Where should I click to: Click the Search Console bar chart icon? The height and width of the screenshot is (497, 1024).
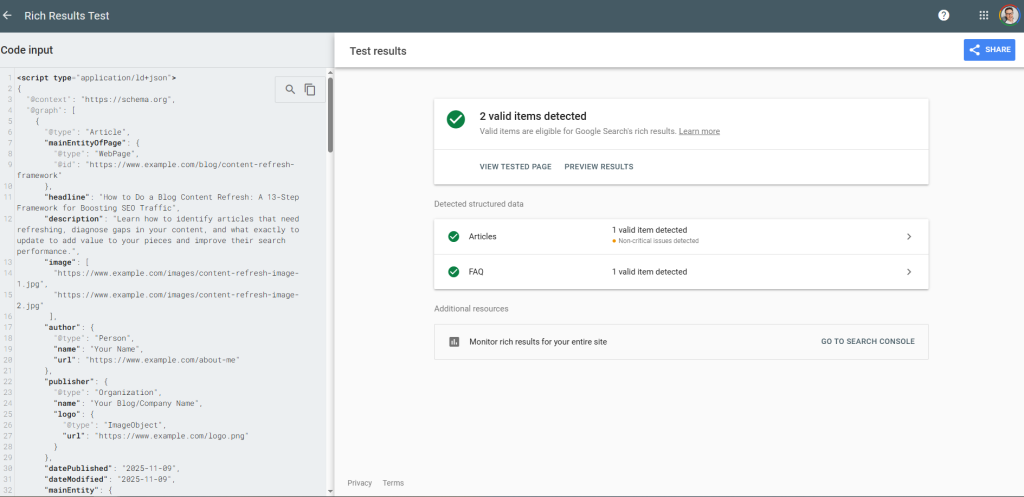[454, 342]
